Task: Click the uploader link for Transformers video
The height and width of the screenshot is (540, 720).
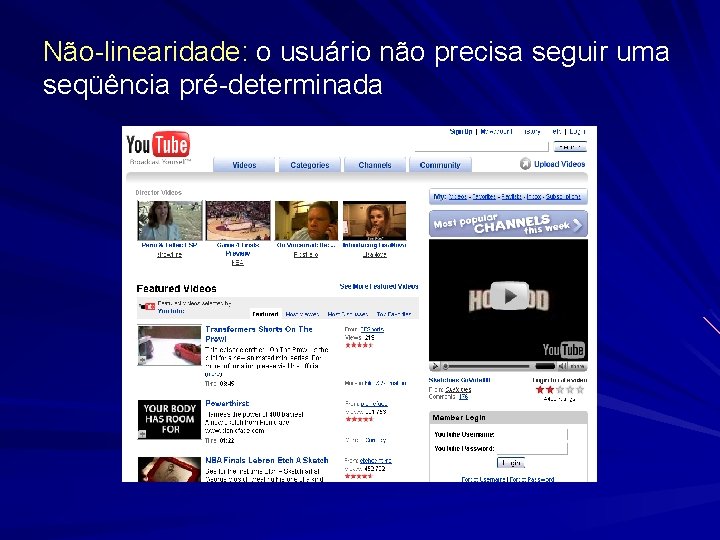Action: tap(372, 329)
